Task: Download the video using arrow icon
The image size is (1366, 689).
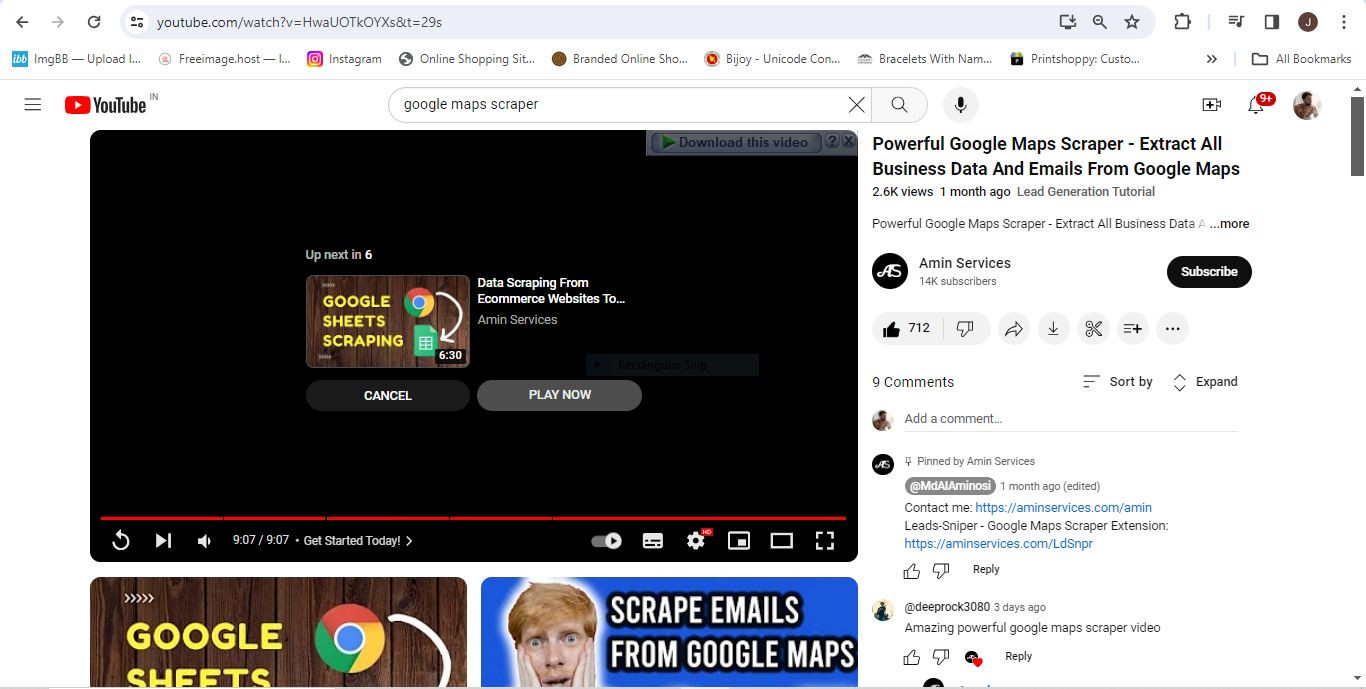Action: click(1053, 328)
